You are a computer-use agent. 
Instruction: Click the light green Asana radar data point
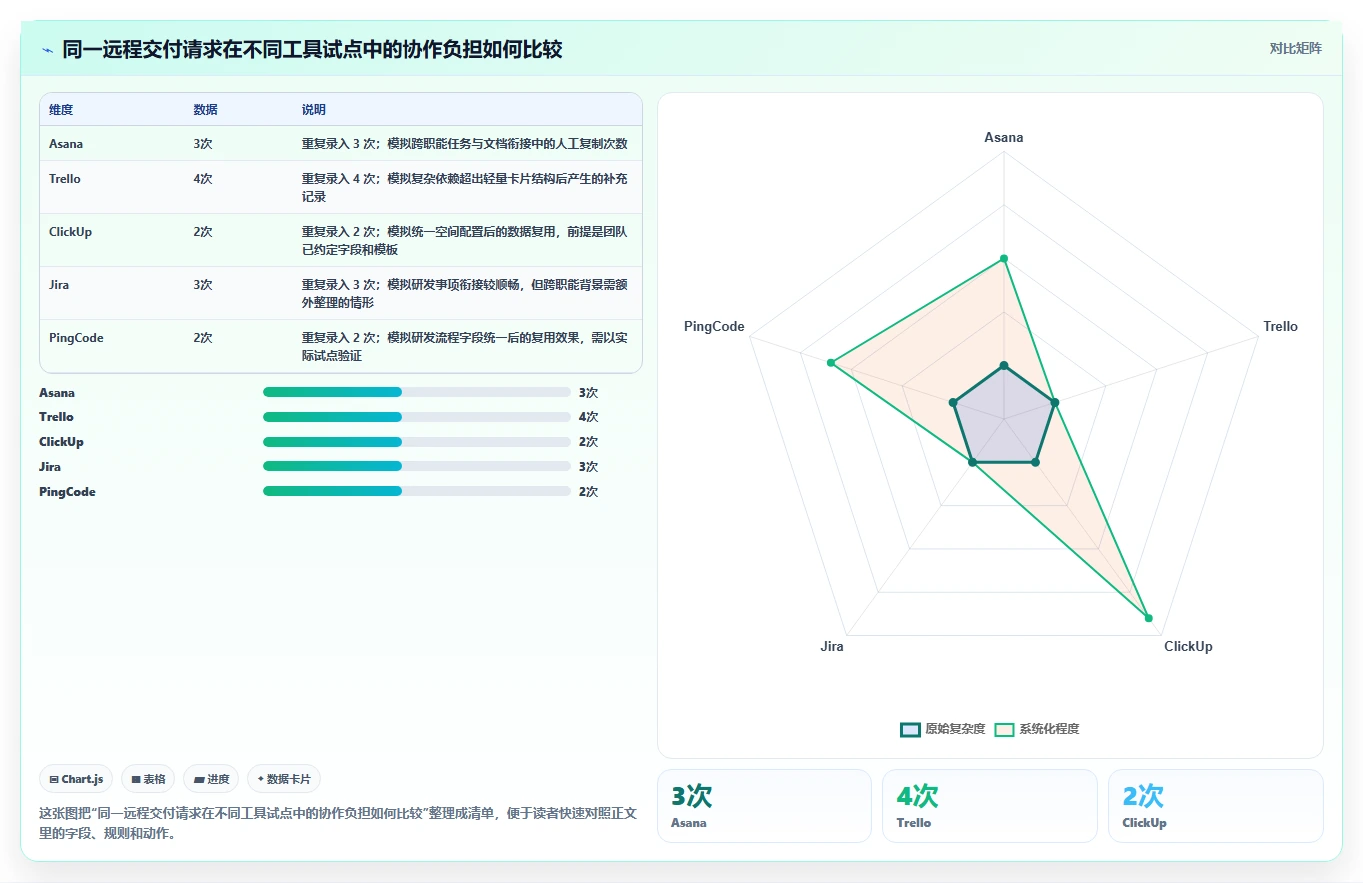click(x=1004, y=259)
